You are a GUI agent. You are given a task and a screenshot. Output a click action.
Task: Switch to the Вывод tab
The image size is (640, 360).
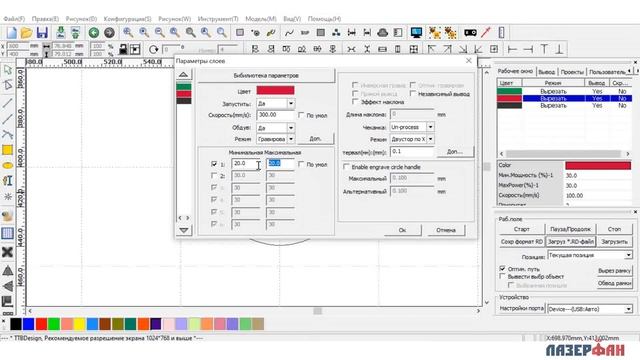tap(546, 72)
